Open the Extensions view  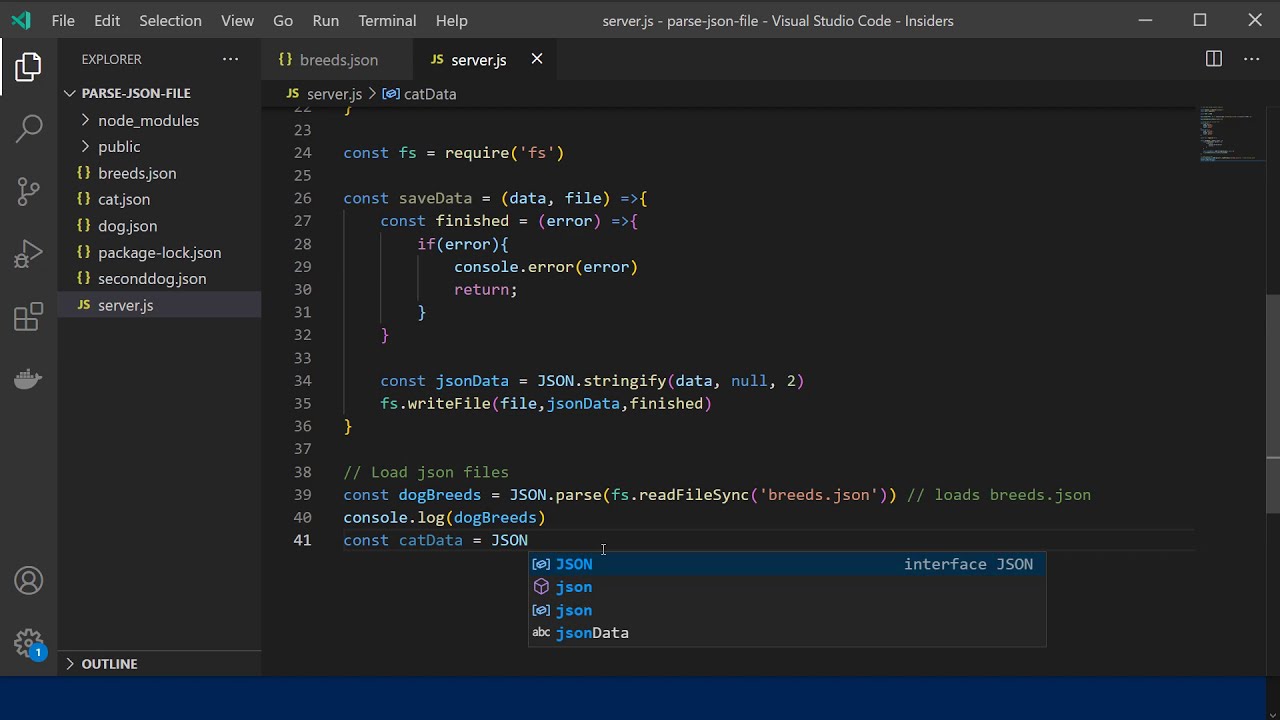coord(28,317)
